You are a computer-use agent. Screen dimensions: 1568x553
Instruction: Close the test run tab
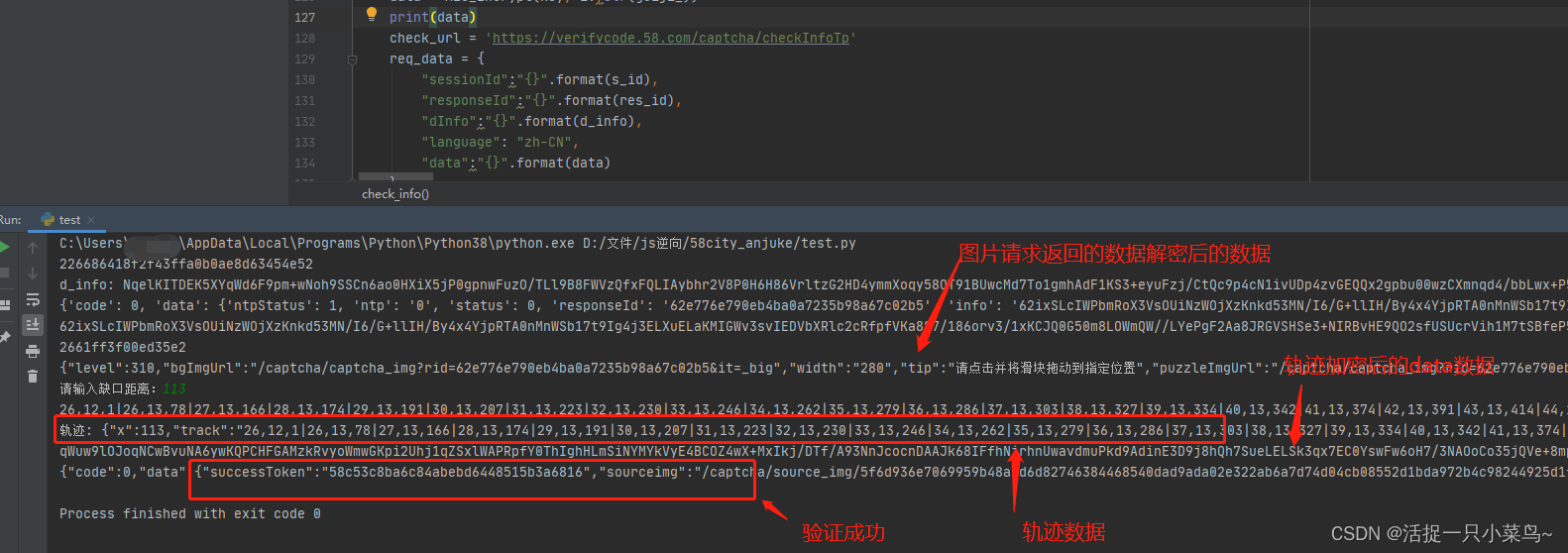click(x=91, y=220)
